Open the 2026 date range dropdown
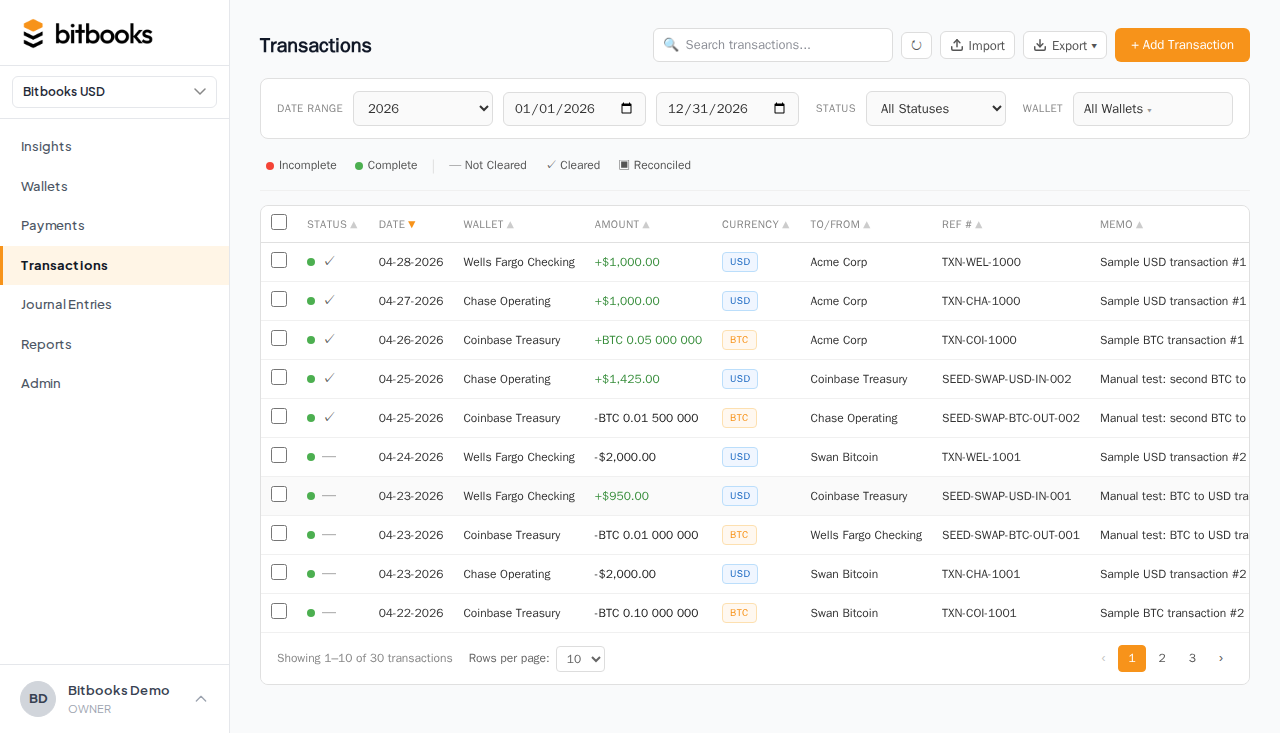Image resolution: width=1280 pixels, height=733 pixels. (423, 109)
